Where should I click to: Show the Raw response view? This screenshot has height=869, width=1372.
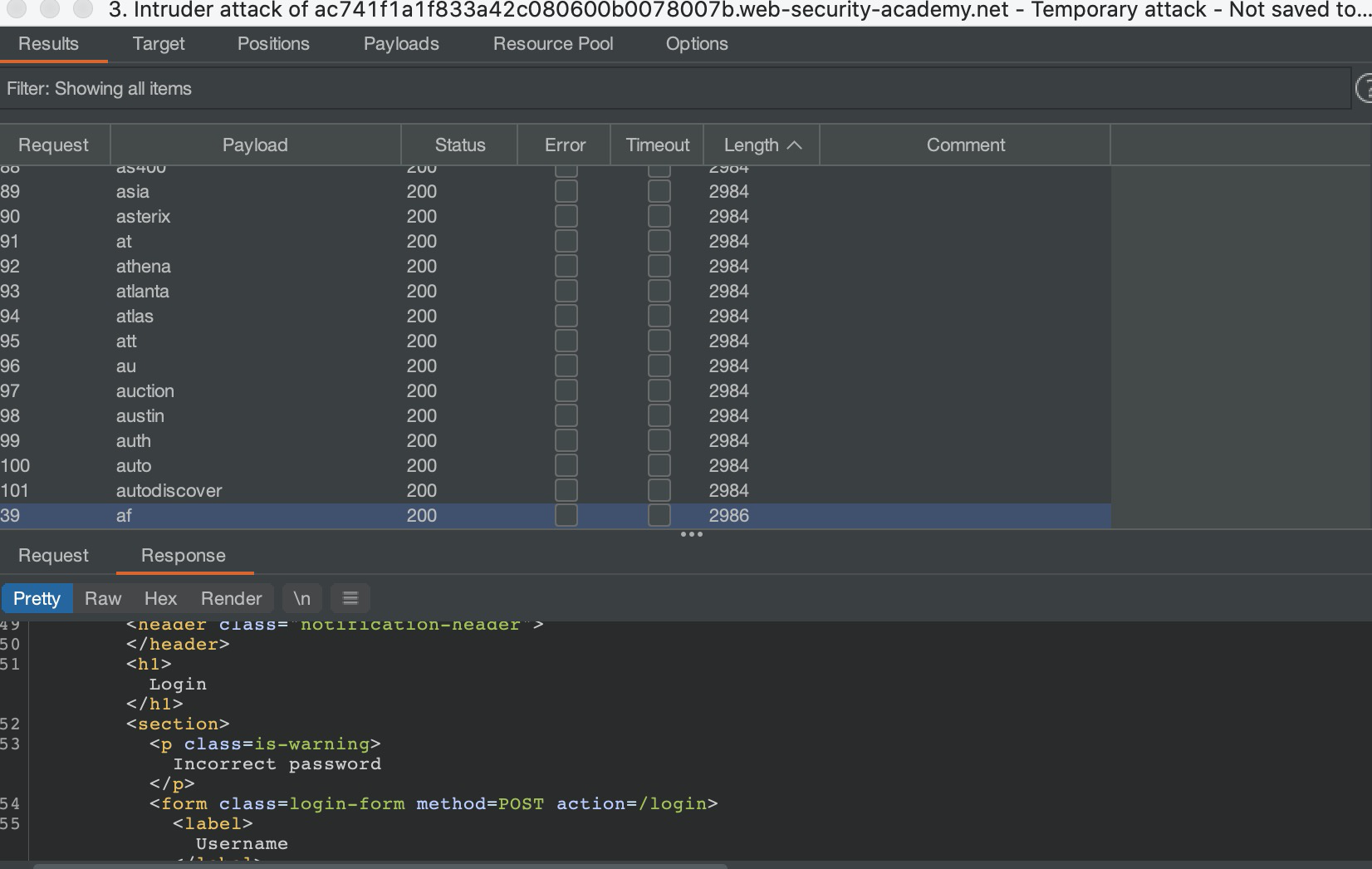tap(103, 598)
